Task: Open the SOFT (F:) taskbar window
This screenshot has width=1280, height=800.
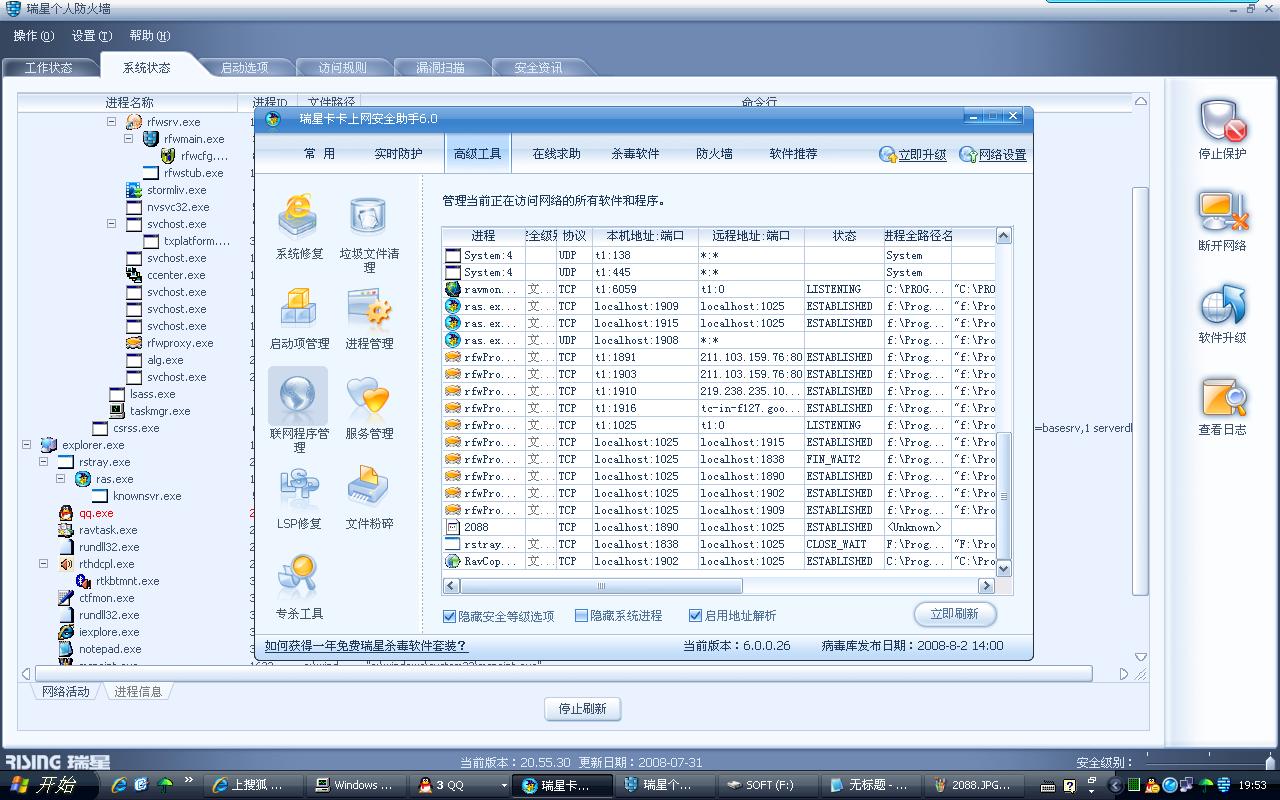Action: pyautogui.click(x=767, y=785)
